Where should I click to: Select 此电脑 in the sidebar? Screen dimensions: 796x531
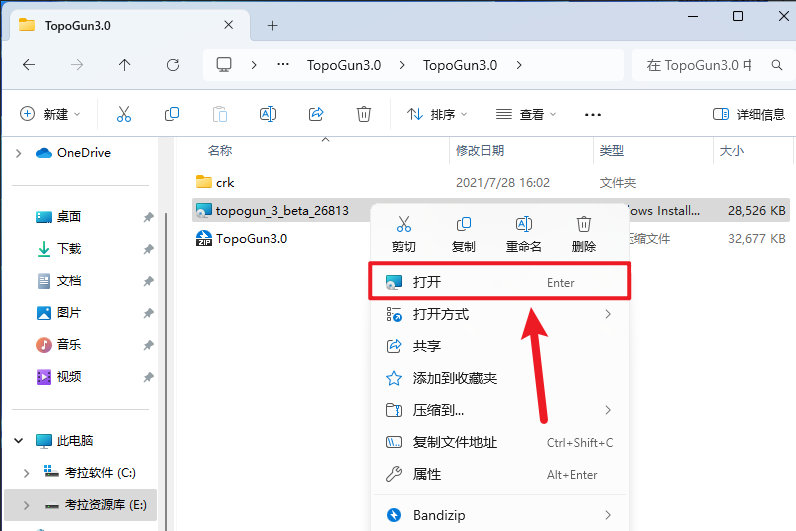tap(65, 441)
